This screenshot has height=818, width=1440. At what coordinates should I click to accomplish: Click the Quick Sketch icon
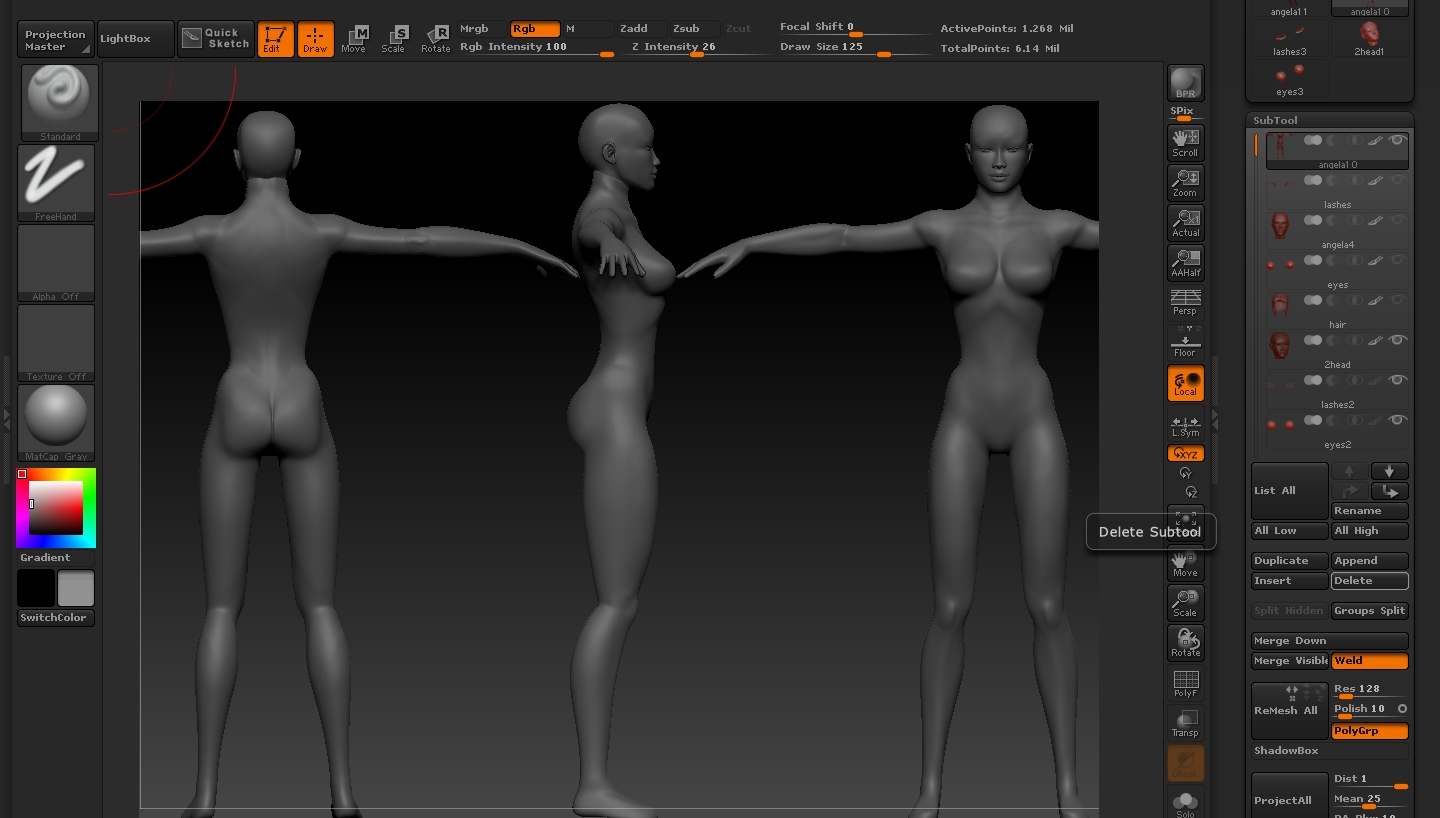pos(216,39)
